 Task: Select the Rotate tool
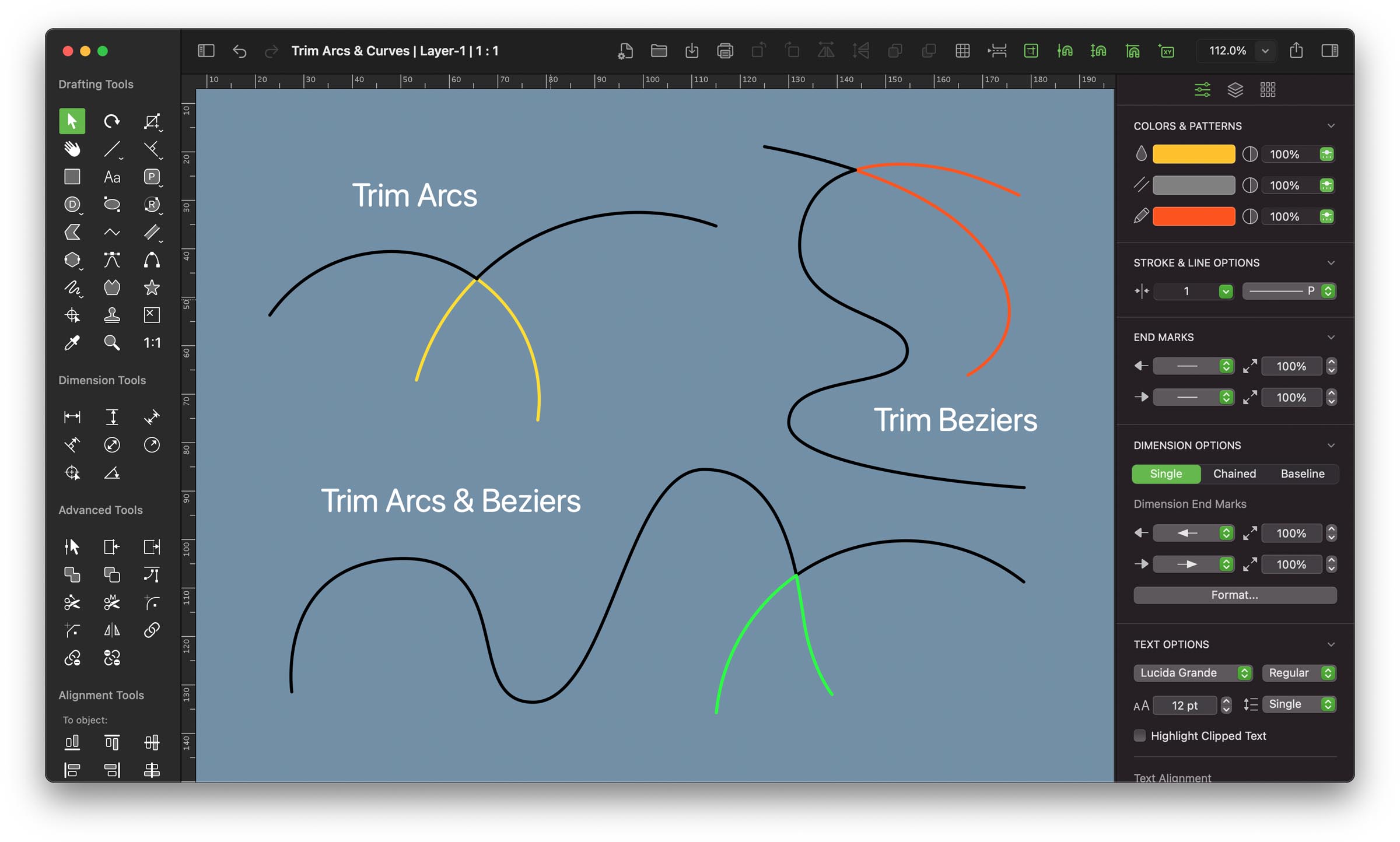pos(111,121)
